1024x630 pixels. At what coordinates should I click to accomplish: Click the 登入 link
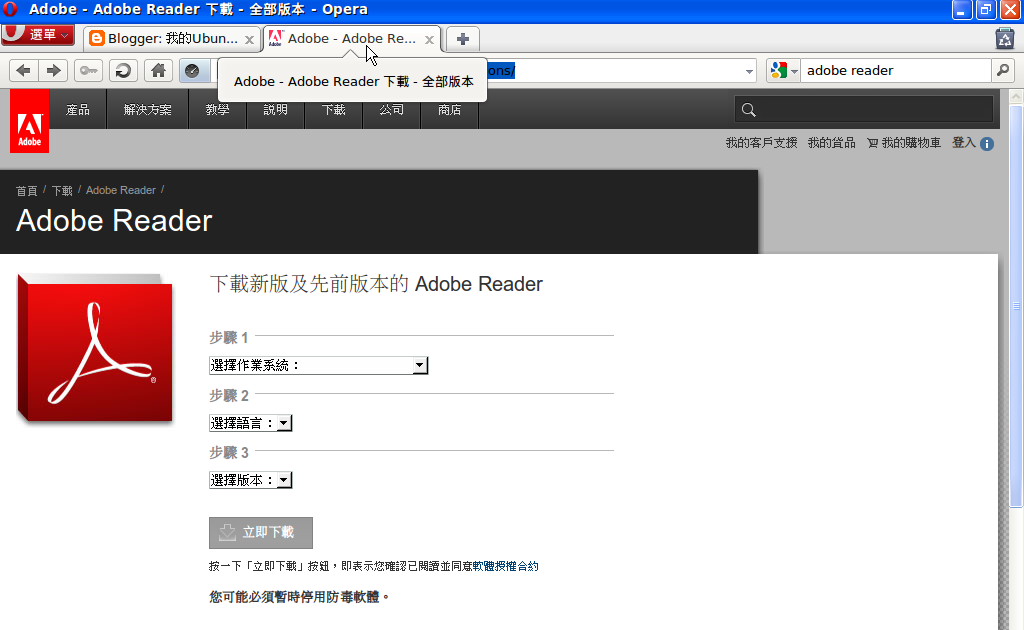tap(964, 143)
